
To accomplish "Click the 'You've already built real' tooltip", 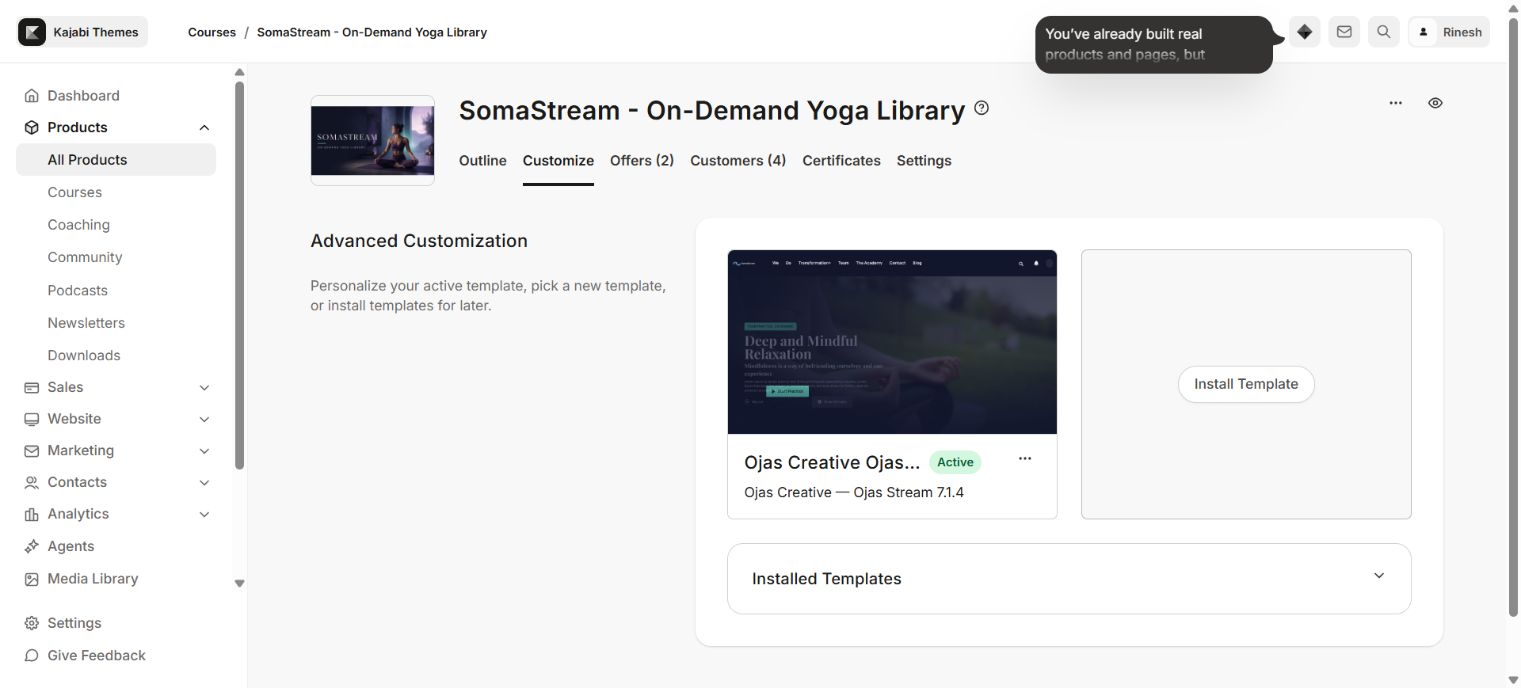I will (1154, 44).
